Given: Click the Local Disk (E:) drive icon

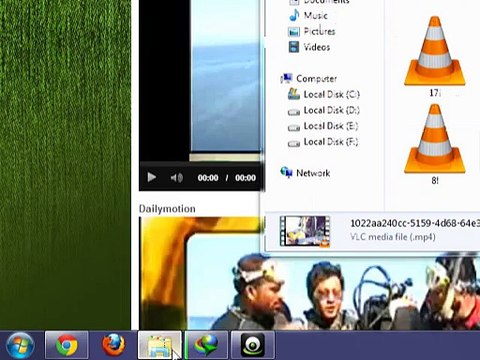Looking at the screenshot, I should [x=294, y=127].
